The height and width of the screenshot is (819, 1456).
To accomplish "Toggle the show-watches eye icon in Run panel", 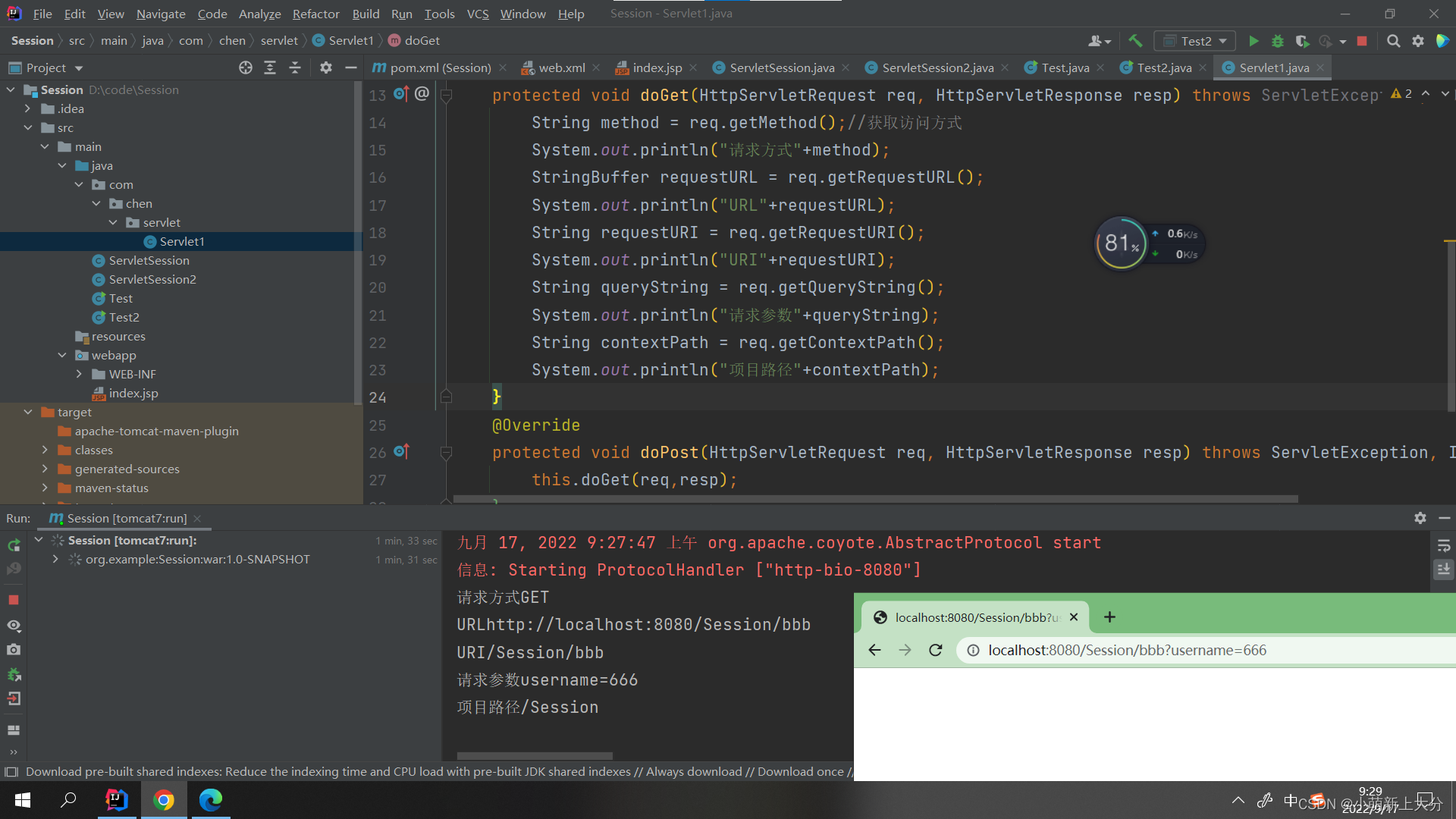I will click(x=14, y=626).
